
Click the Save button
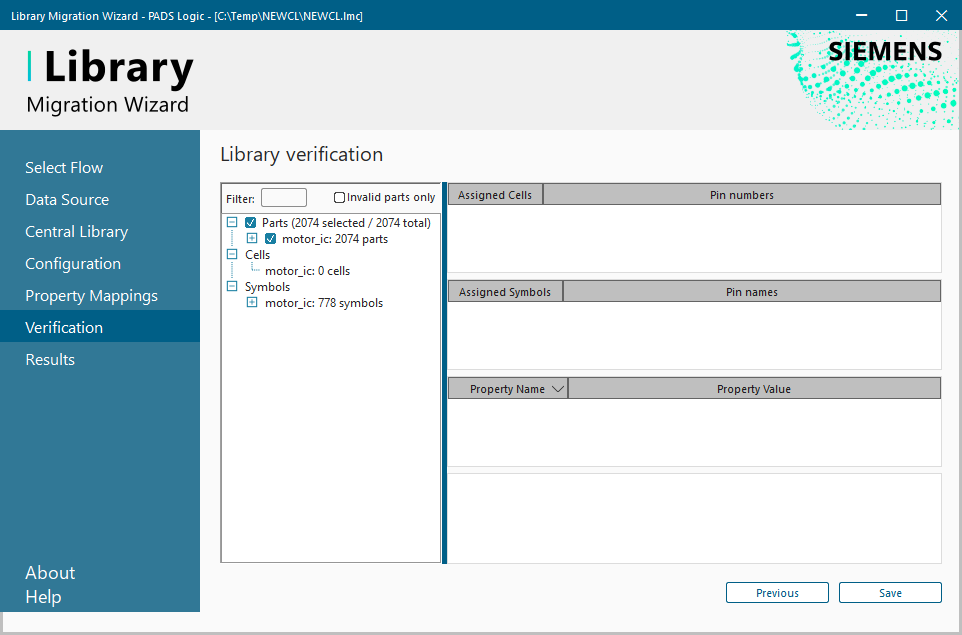pos(890,593)
